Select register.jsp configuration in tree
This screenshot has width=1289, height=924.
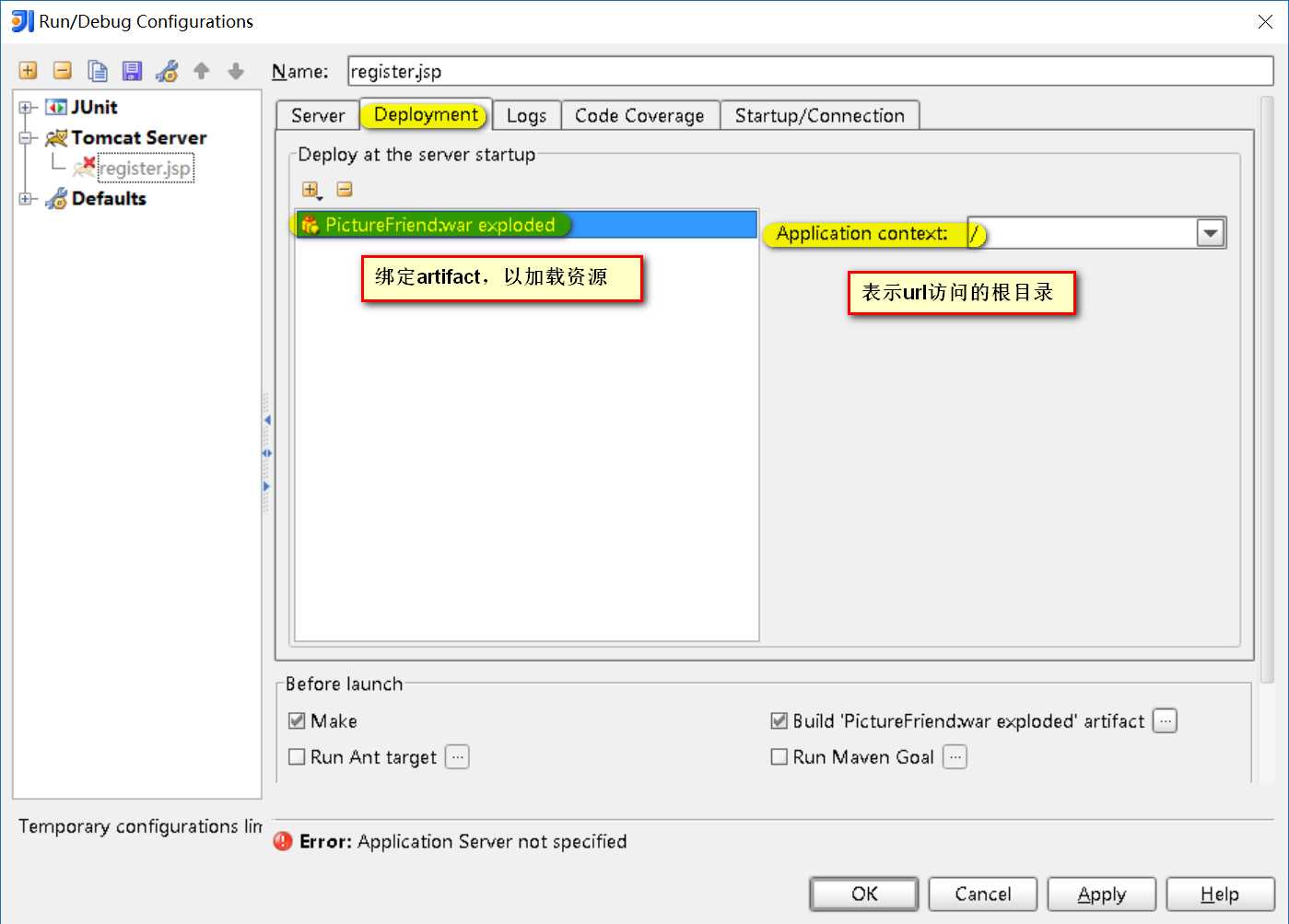(146, 169)
